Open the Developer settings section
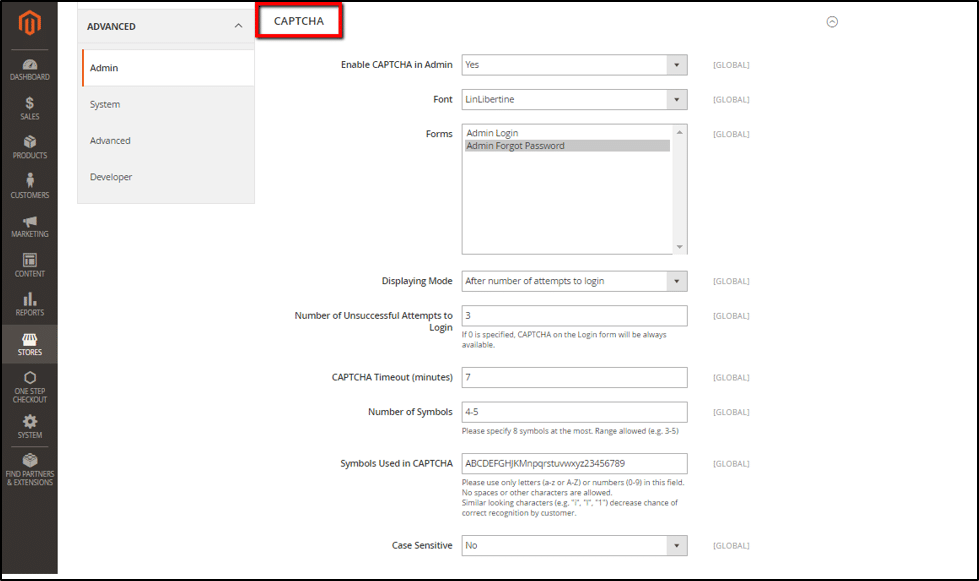979x581 pixels. [110, 177]
